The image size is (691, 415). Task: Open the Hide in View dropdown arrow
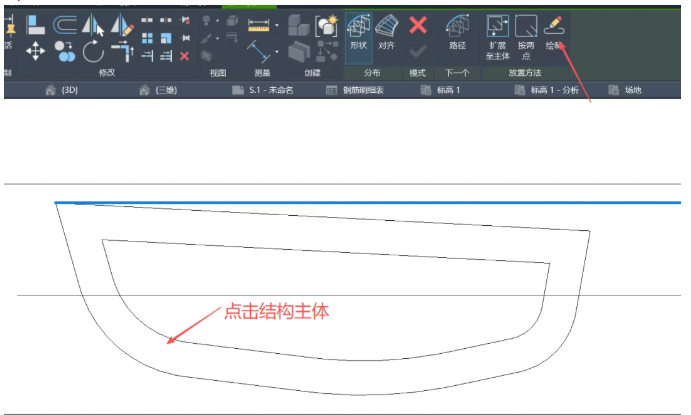[217, 21]
